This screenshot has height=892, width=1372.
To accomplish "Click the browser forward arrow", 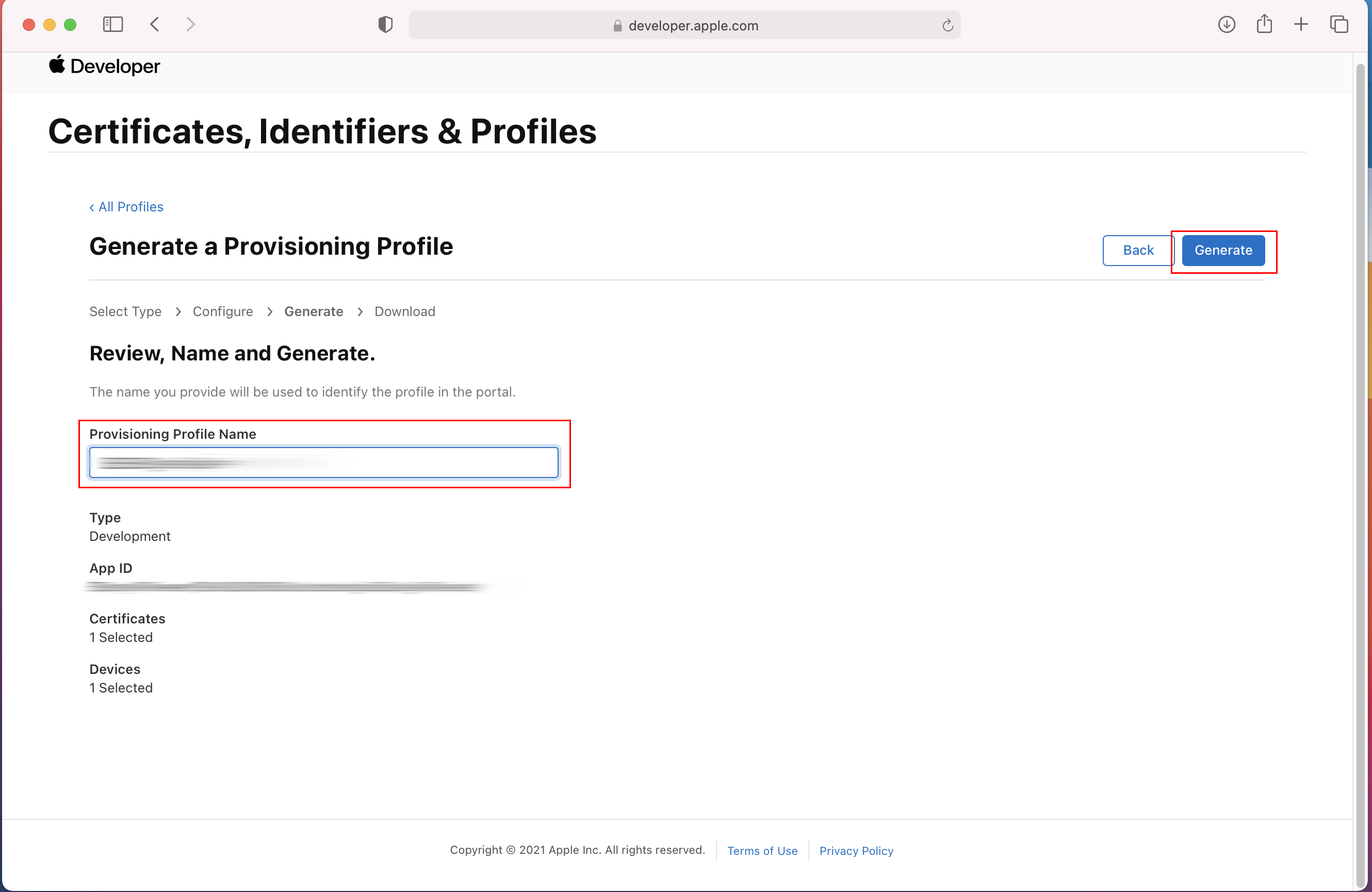I will [191, 24].
